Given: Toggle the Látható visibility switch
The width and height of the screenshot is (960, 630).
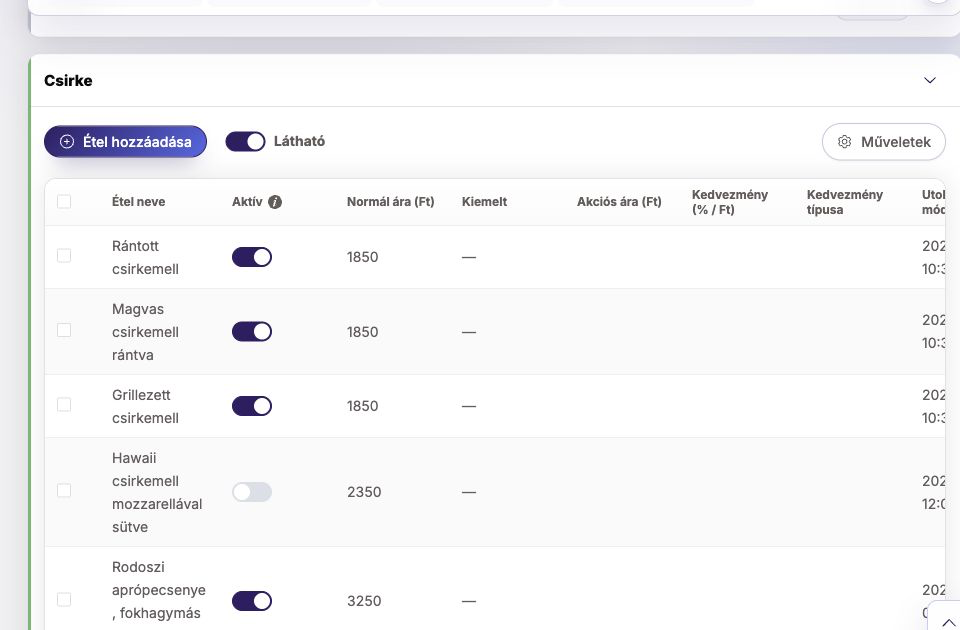Looking at the screenshot, I should coord(246,141).
